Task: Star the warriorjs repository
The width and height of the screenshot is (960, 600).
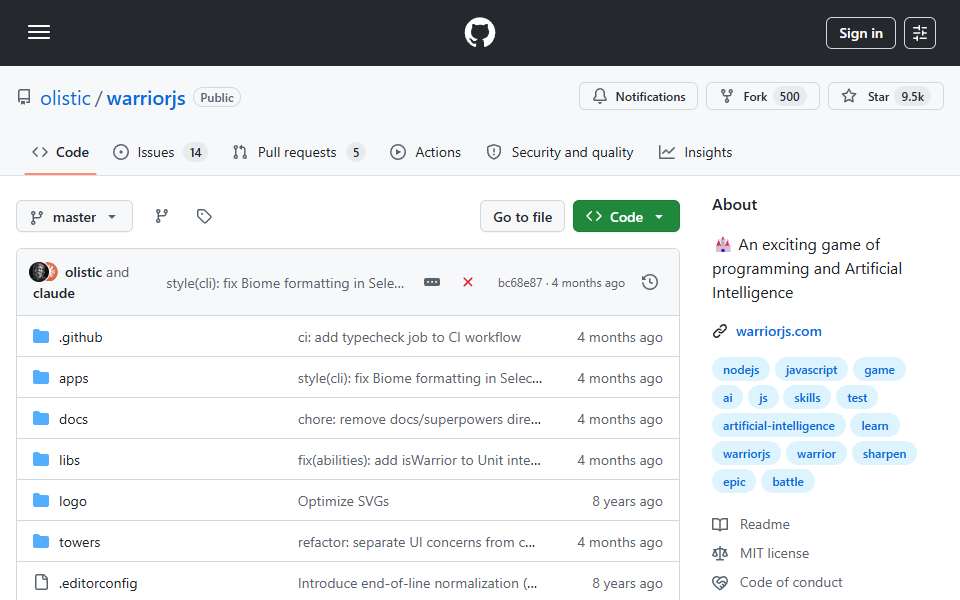Action: [x=885, y=97]
